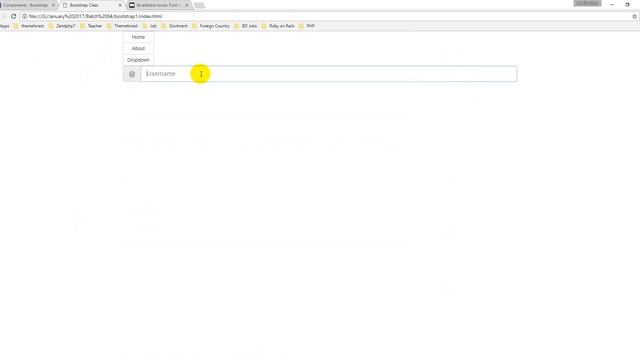The height and width of the screenshot is (360, 640).
Task: Click the About nav link
Action: click(138, 49)
